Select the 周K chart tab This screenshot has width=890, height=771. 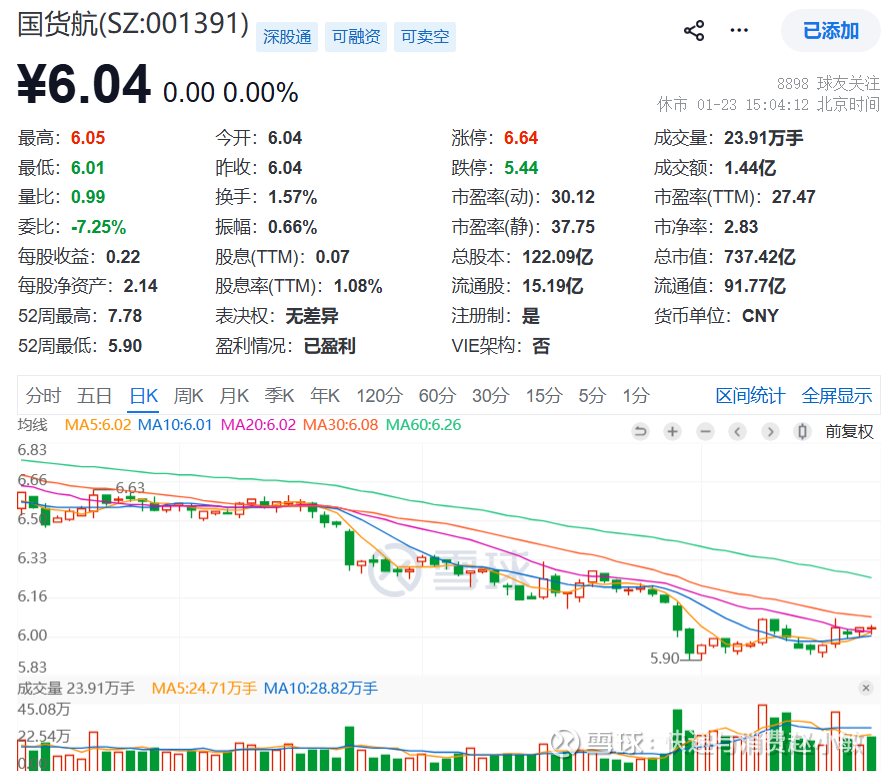188,395
